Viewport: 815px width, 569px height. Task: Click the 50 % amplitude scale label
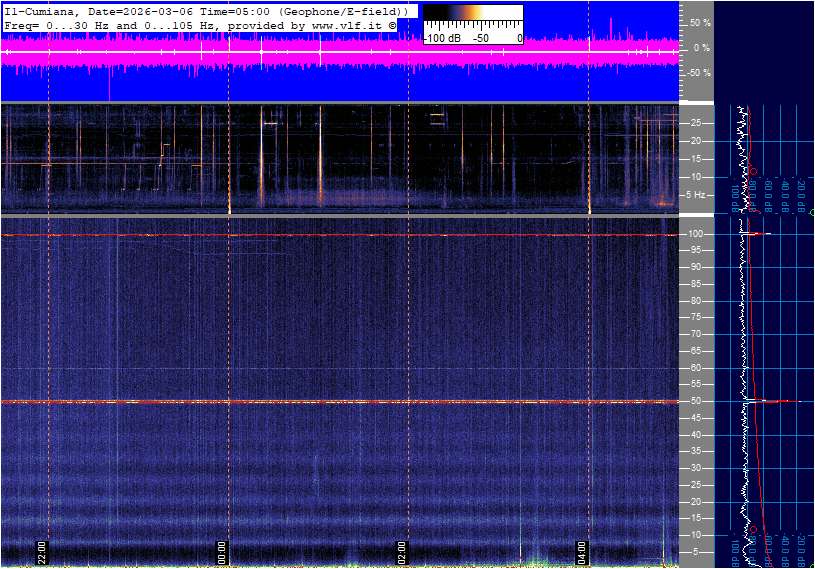point(700,22)
